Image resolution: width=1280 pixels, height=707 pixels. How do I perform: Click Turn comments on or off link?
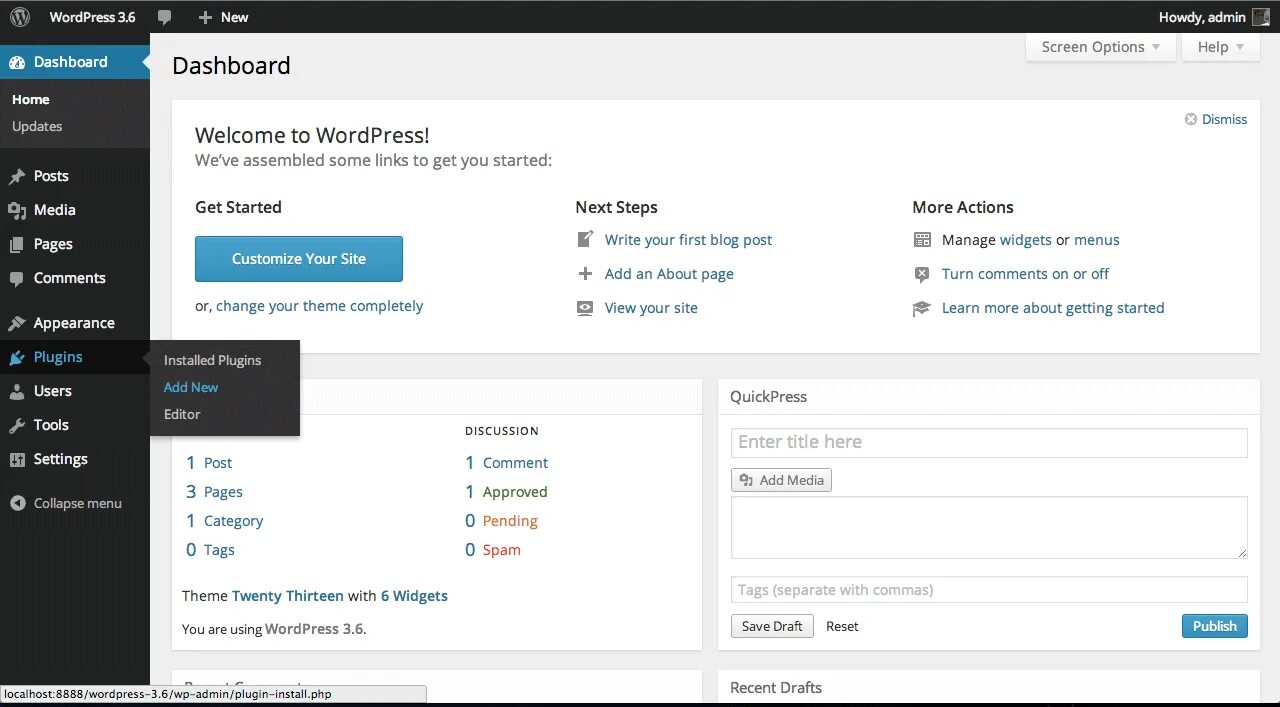click(1025, 274)
